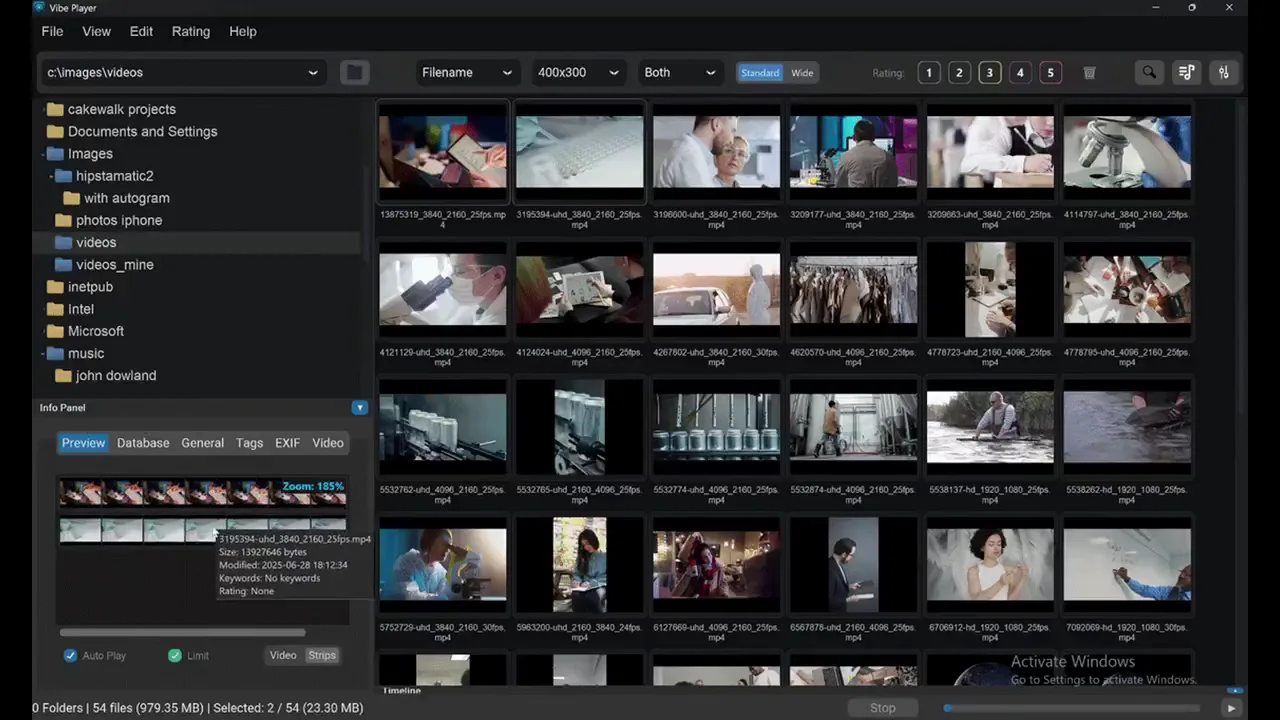Image resolution: width=1280 pixels, height=720 pixels.
Task: Give the selection a 5 rating
Action: coord(1050,73)
